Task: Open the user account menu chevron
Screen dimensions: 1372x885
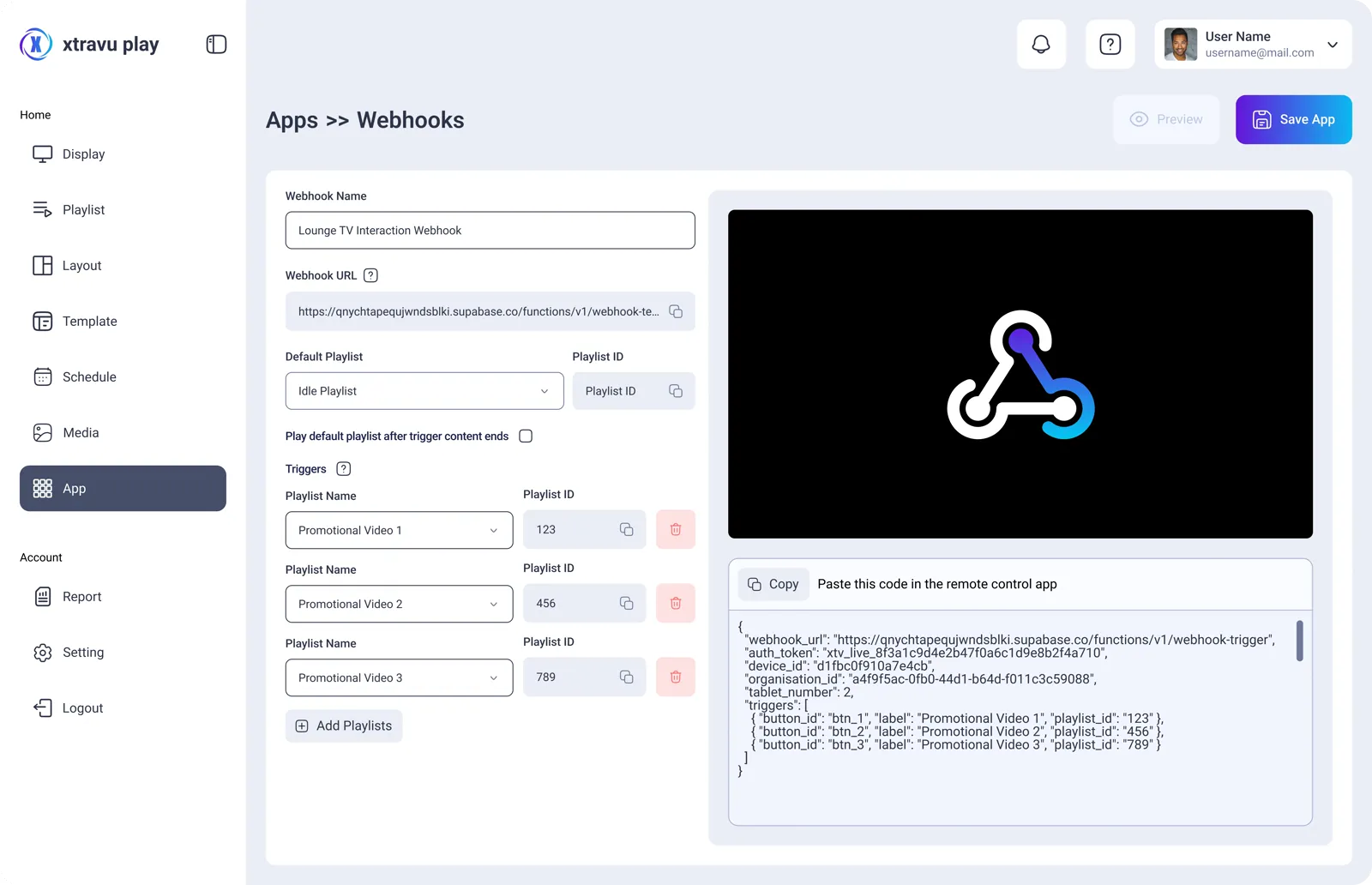Action: pyautogui.click(x=1333, y=45)
